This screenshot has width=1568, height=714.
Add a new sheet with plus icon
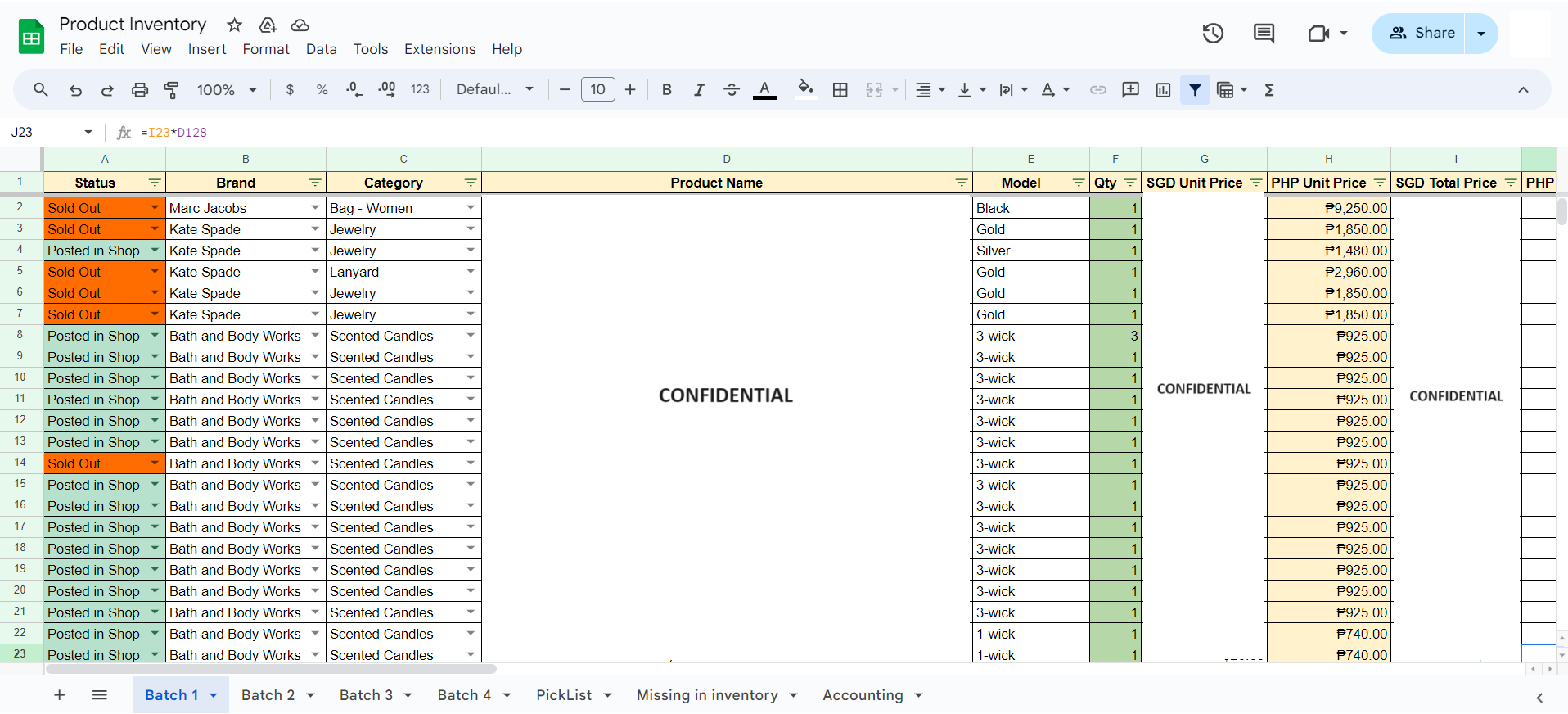[59, 695]
